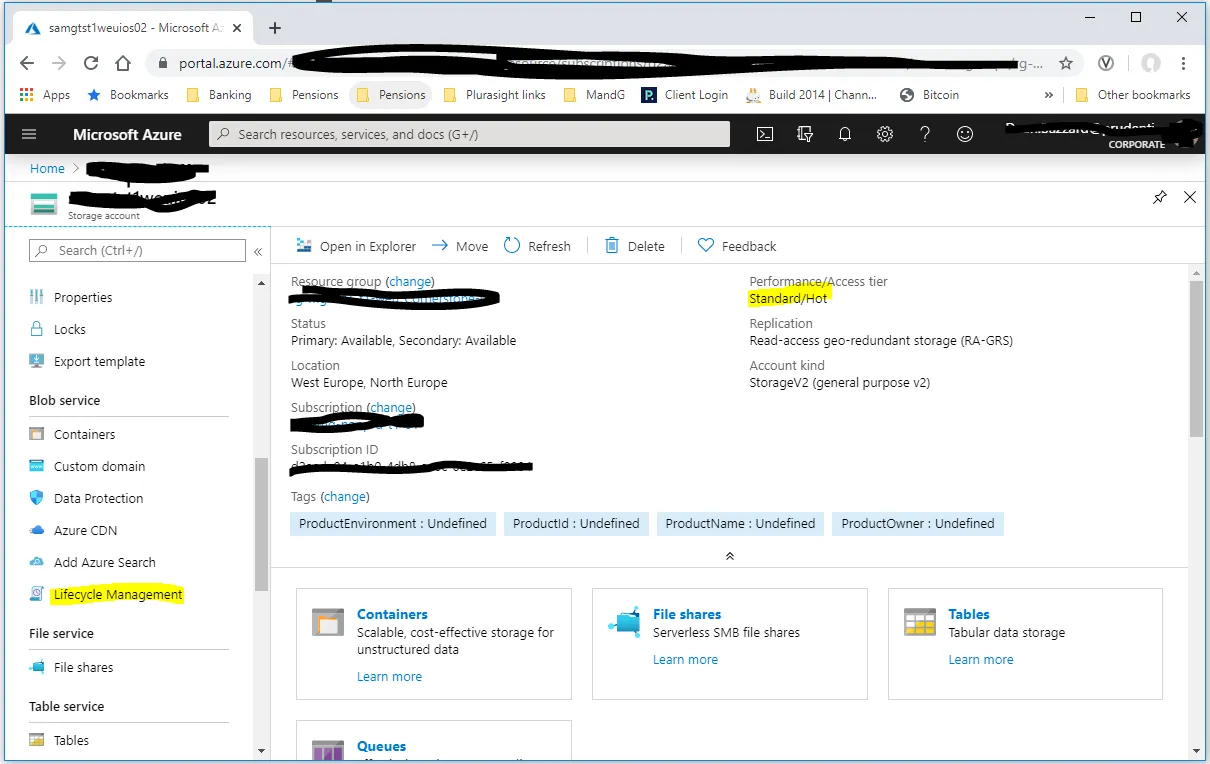This screenshot has width=1210, height=764.
Task: Pin the storage account blade
Action: click(1160, 197)
